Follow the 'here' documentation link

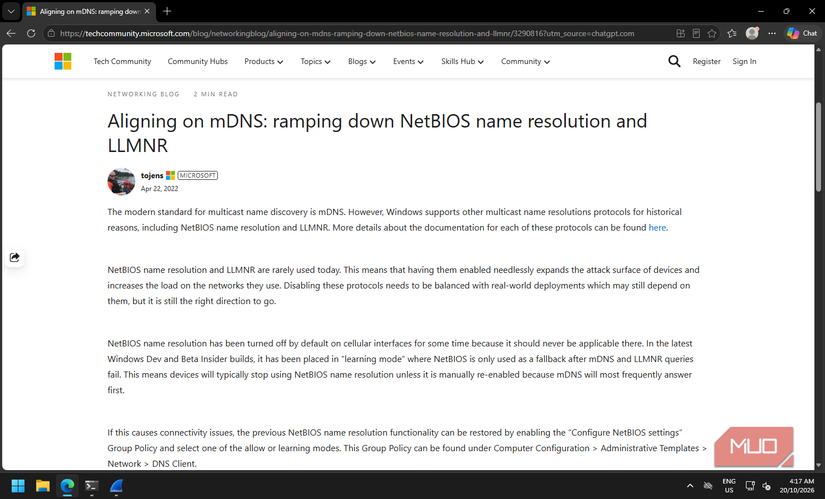(x=657, y=227)
